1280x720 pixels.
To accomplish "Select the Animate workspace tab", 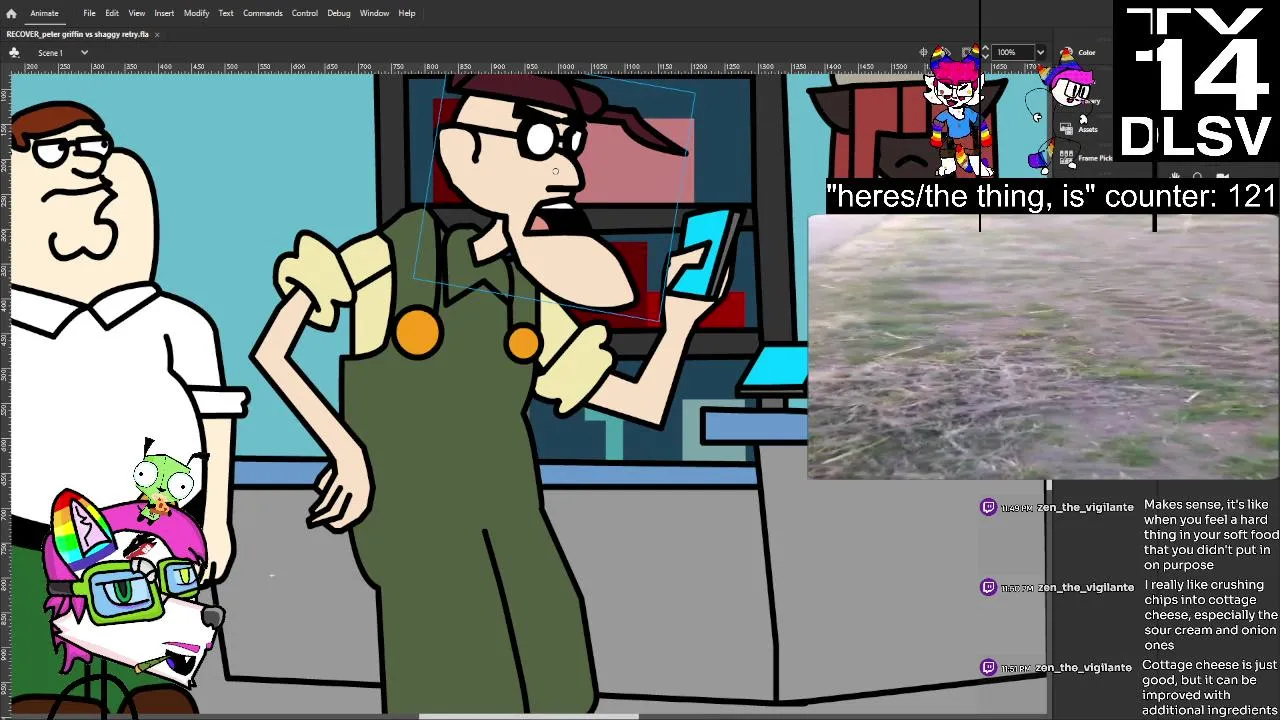I will click(x=44, y=13).
